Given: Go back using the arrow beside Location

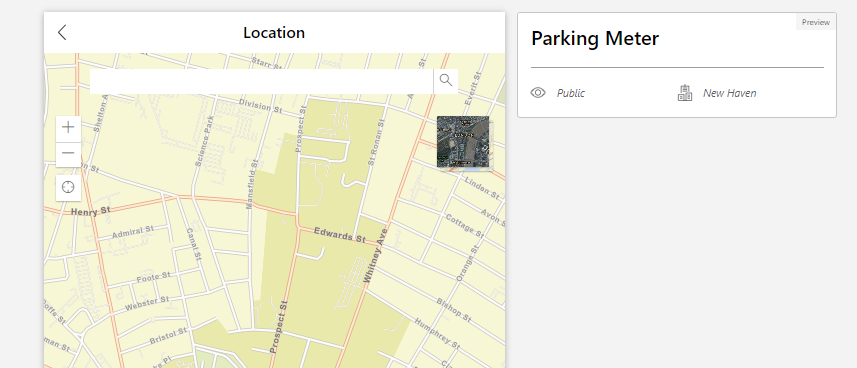Looking at the screenshot, I should pos(62,32).
